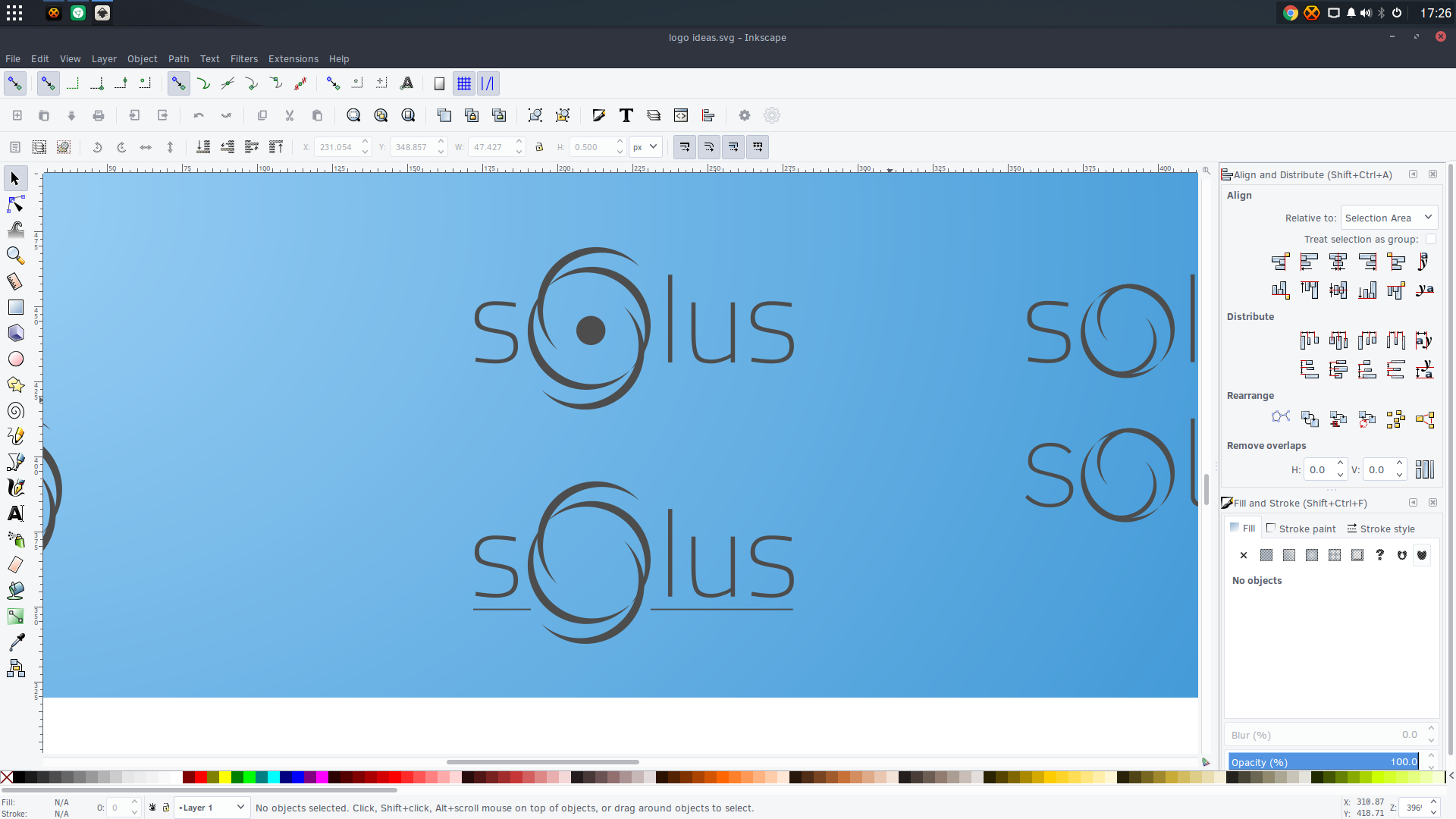Image resolution: width=1456 pixels, height=819 pixels.
Task: Switch to the Stroke paint tab
Action: click(x=1301, y=529)
